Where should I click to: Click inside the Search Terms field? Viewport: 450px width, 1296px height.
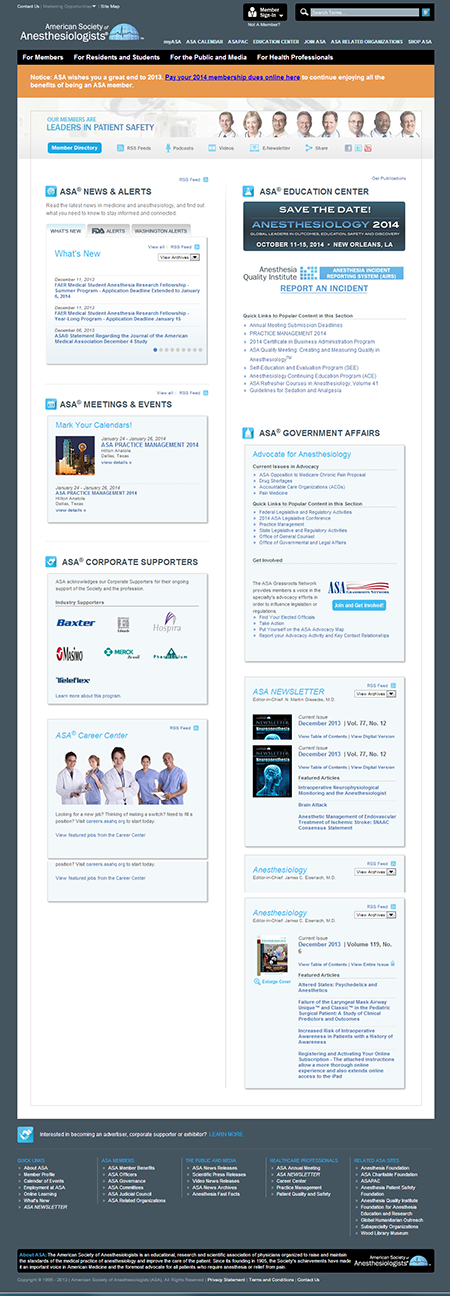364,13
